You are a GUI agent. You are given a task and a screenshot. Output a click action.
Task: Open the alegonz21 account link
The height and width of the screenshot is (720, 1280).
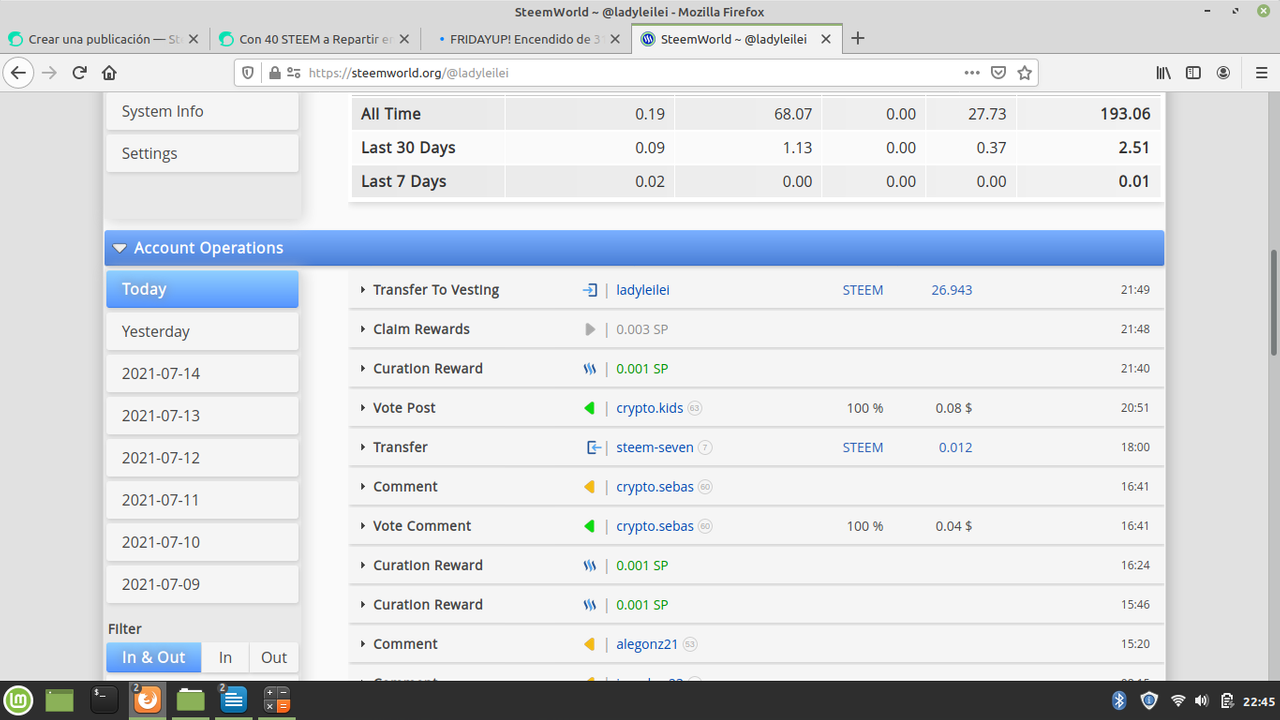[648, 644]
